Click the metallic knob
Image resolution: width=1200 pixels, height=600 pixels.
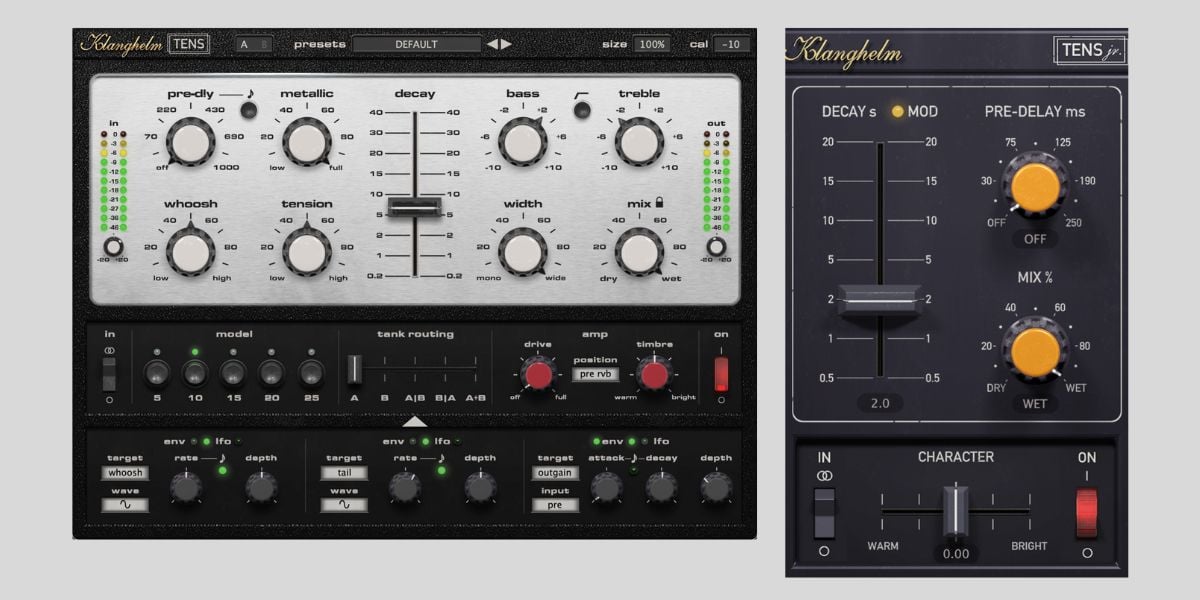coord(307,141)
